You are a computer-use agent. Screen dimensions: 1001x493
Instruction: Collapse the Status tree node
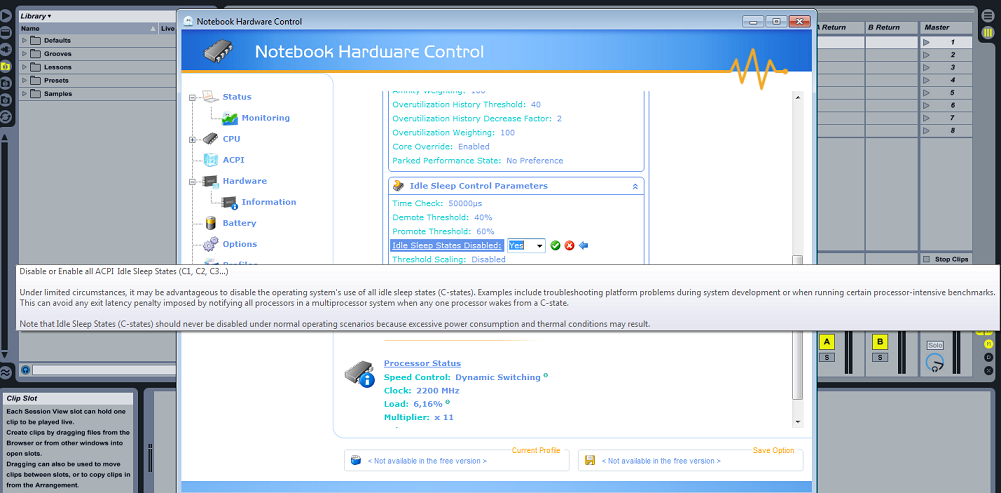tap(192, 98)
